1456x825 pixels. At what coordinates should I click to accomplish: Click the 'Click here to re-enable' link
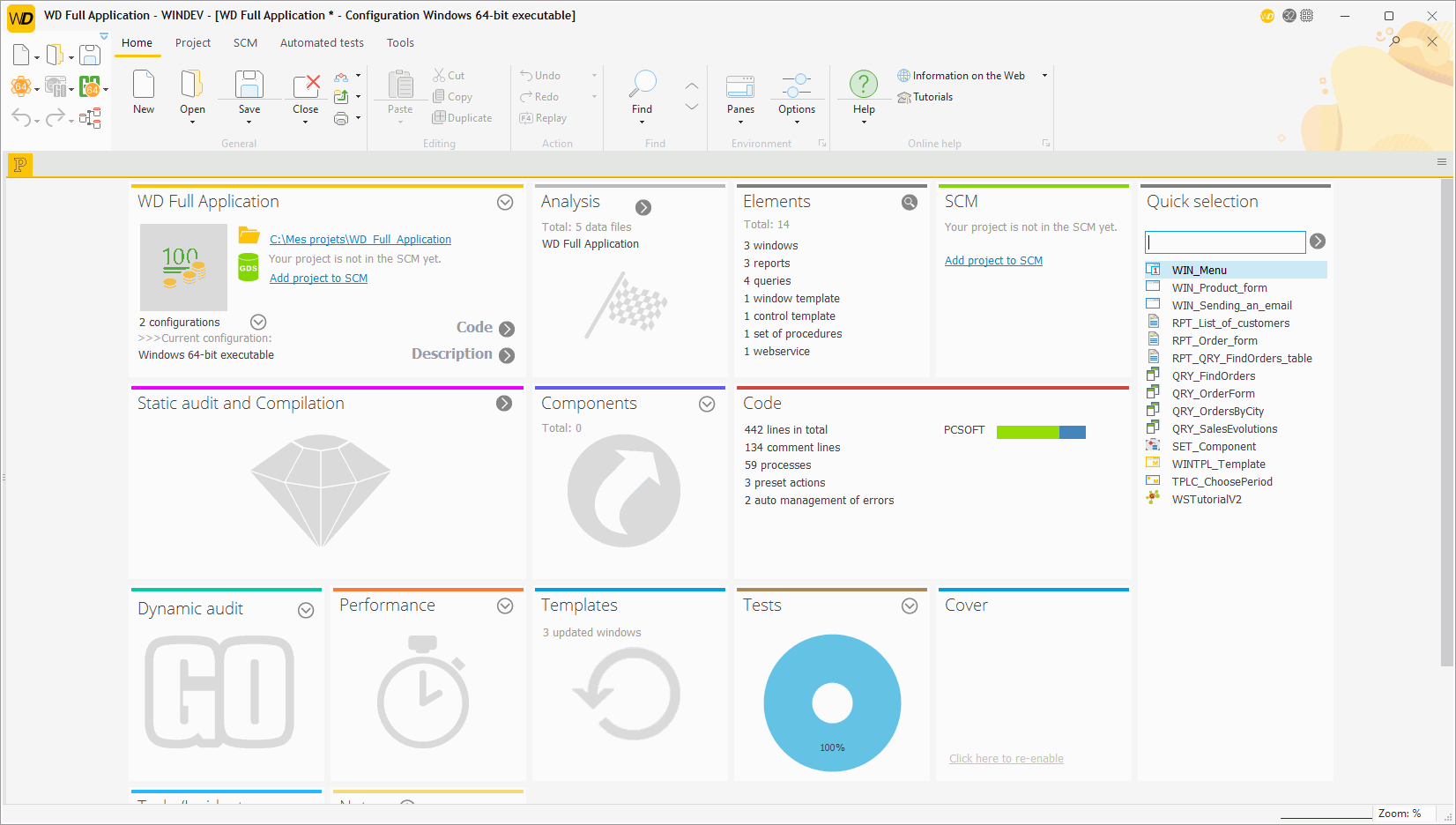click(1007, 759)
